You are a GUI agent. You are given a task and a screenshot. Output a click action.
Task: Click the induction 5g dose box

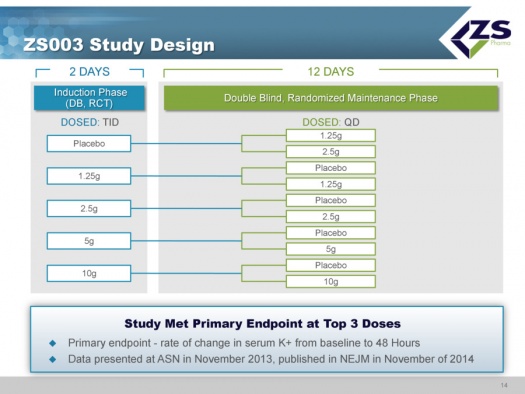click(x=89, y=241)
